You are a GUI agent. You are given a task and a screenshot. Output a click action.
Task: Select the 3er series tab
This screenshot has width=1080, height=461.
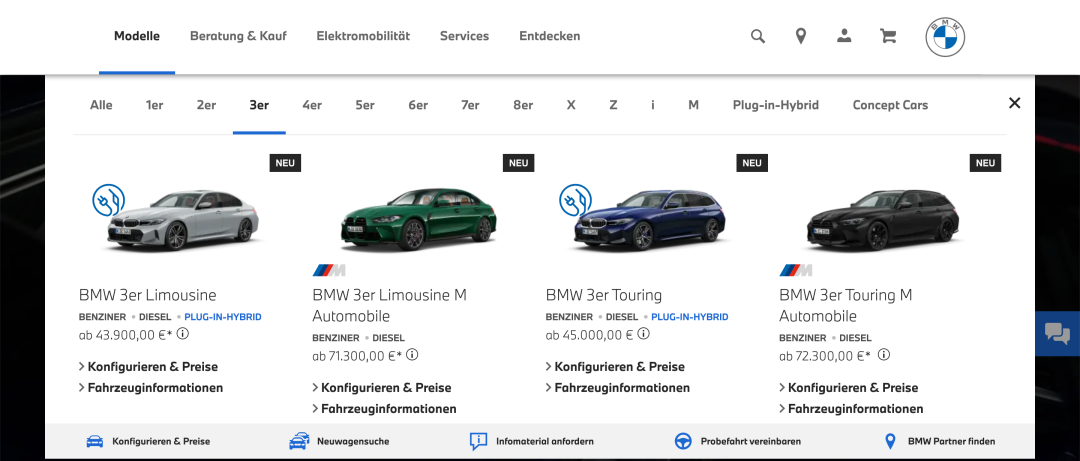259,105
